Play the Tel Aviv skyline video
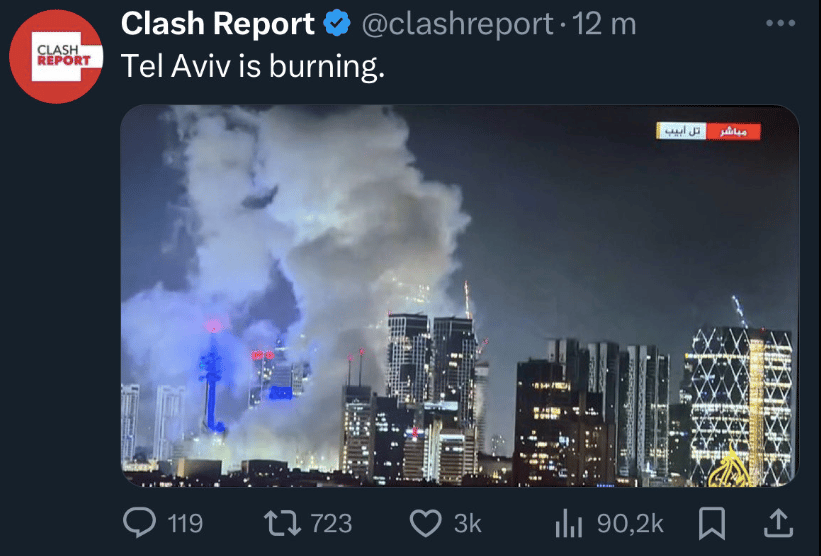This screenshot has height=556, width=821. tap(460, 296)
